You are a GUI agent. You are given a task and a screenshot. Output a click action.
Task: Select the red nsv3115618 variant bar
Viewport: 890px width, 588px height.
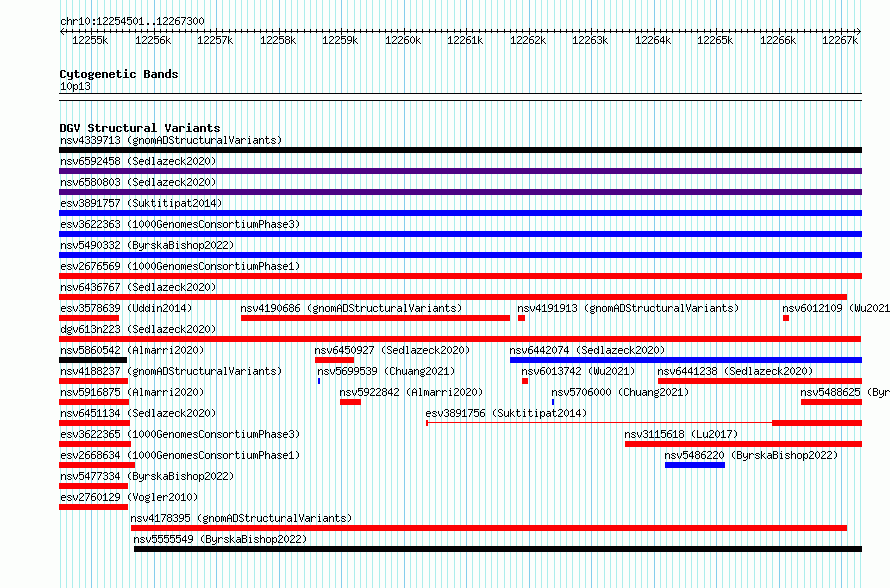(744, 444)
